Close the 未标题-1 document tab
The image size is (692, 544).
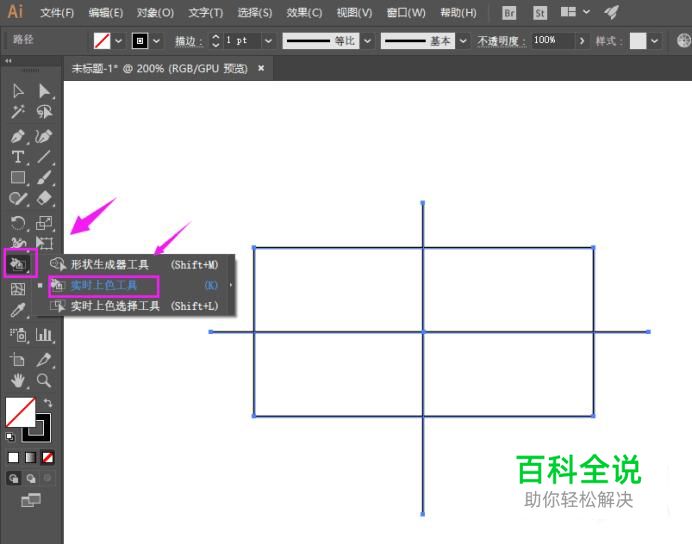261,68
